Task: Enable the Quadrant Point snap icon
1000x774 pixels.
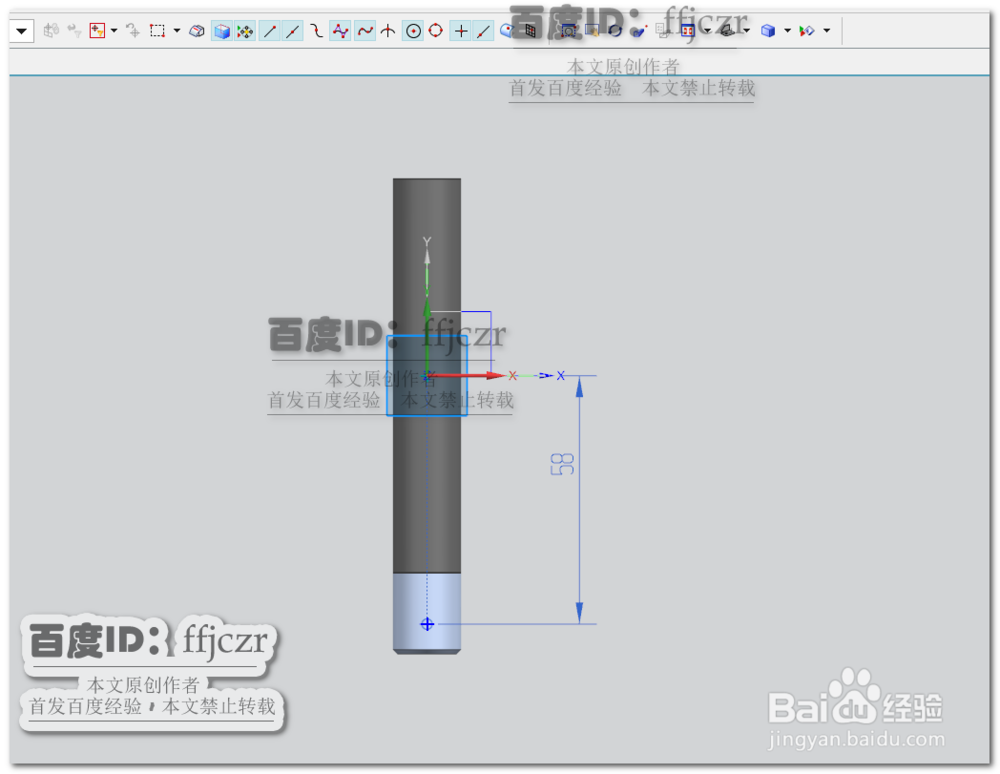Action: [x=436, y=30]
